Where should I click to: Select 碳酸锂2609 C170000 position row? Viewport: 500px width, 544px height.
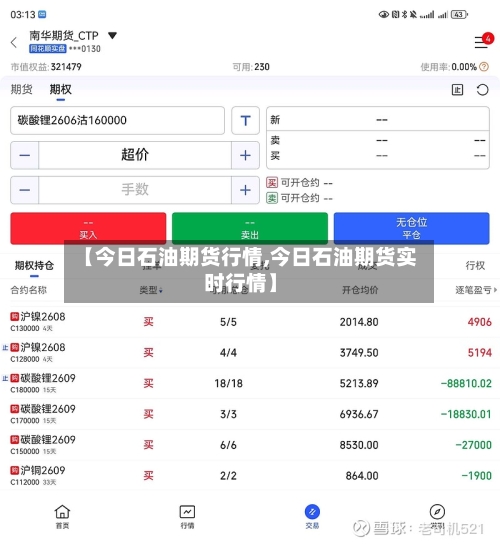[x=250, y=414]
